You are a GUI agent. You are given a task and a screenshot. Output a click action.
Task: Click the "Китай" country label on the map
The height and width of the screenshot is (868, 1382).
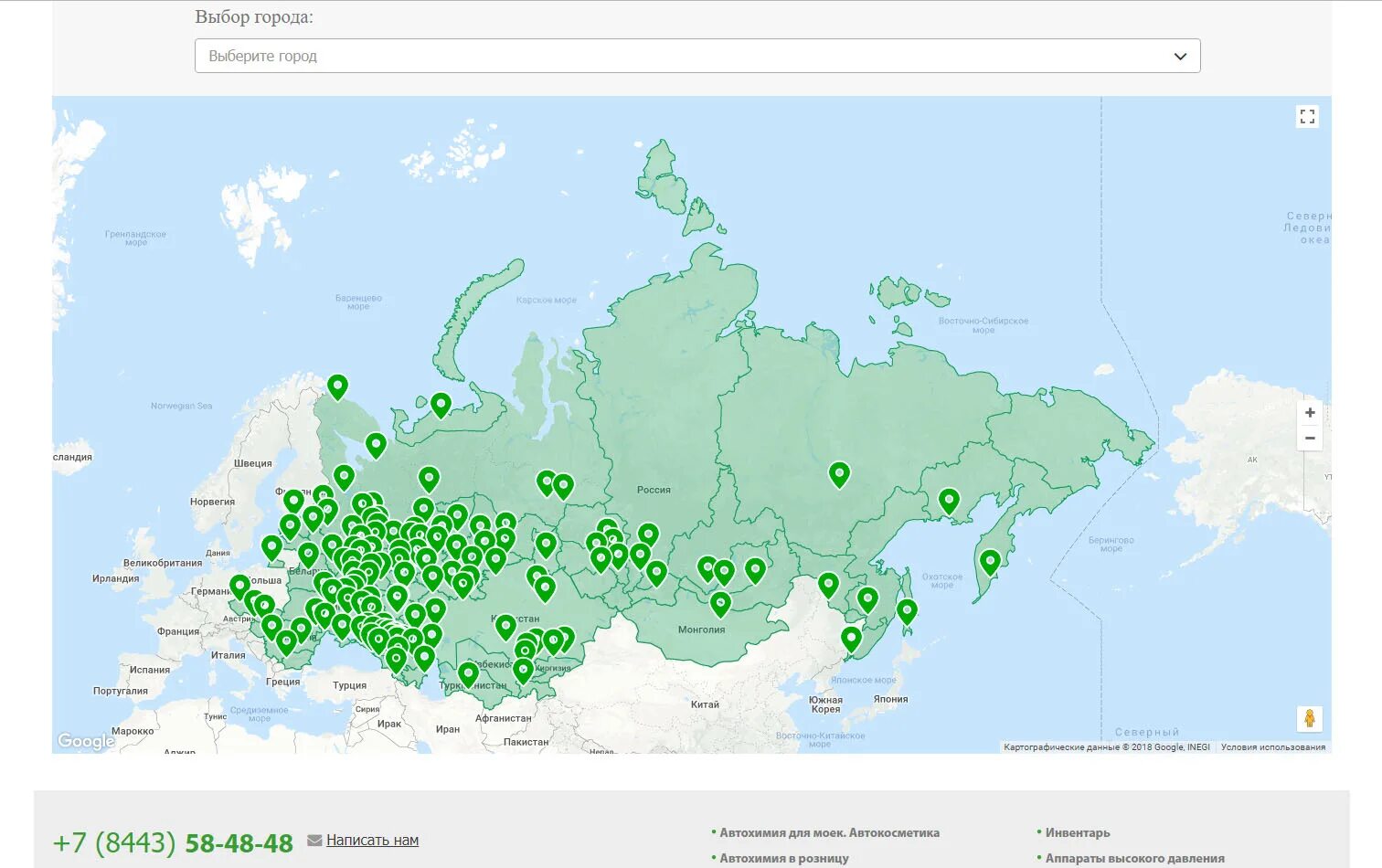(705, 704)
